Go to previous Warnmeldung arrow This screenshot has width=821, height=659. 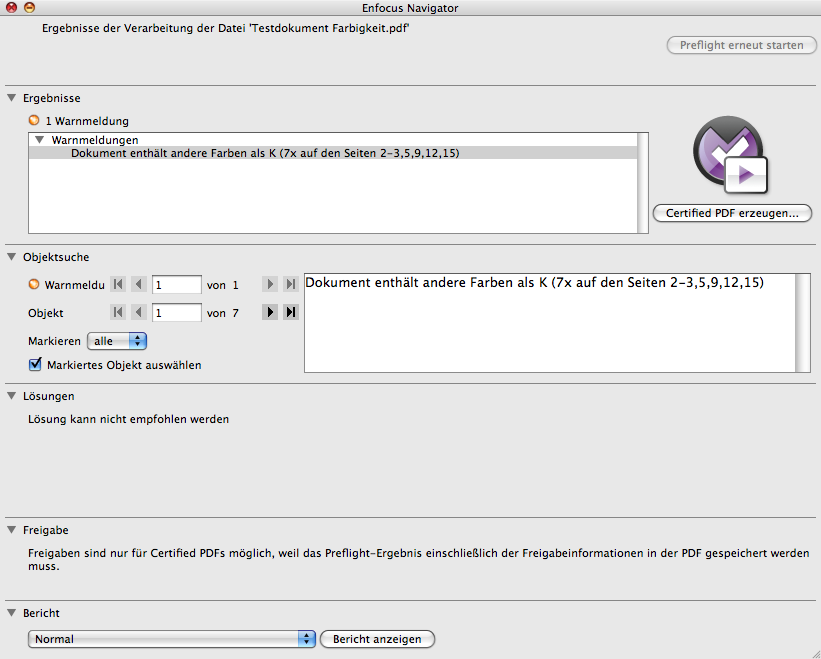tap(139, 285)
